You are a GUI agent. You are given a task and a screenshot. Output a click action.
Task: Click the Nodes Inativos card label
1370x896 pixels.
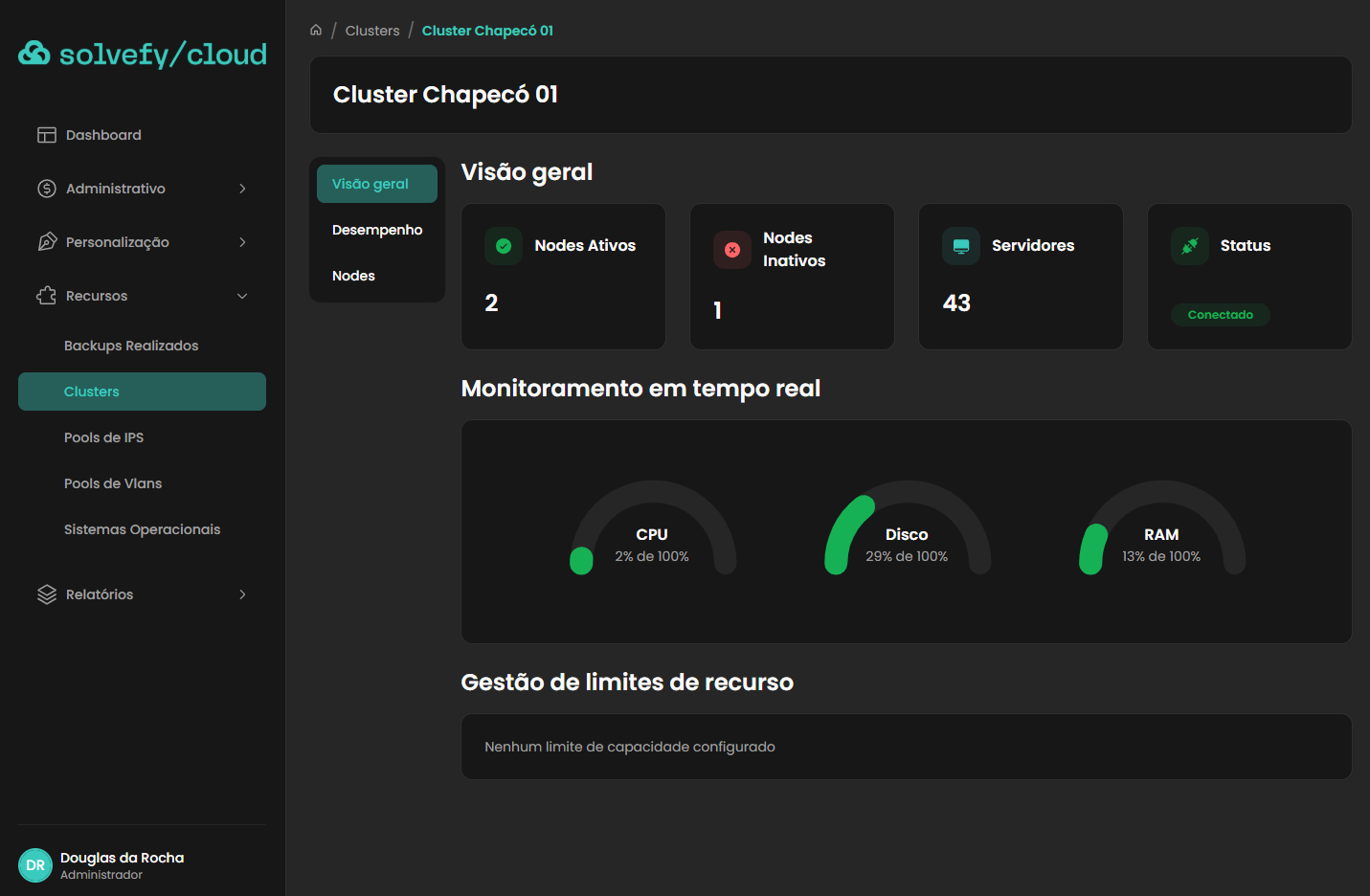[795, 250]
